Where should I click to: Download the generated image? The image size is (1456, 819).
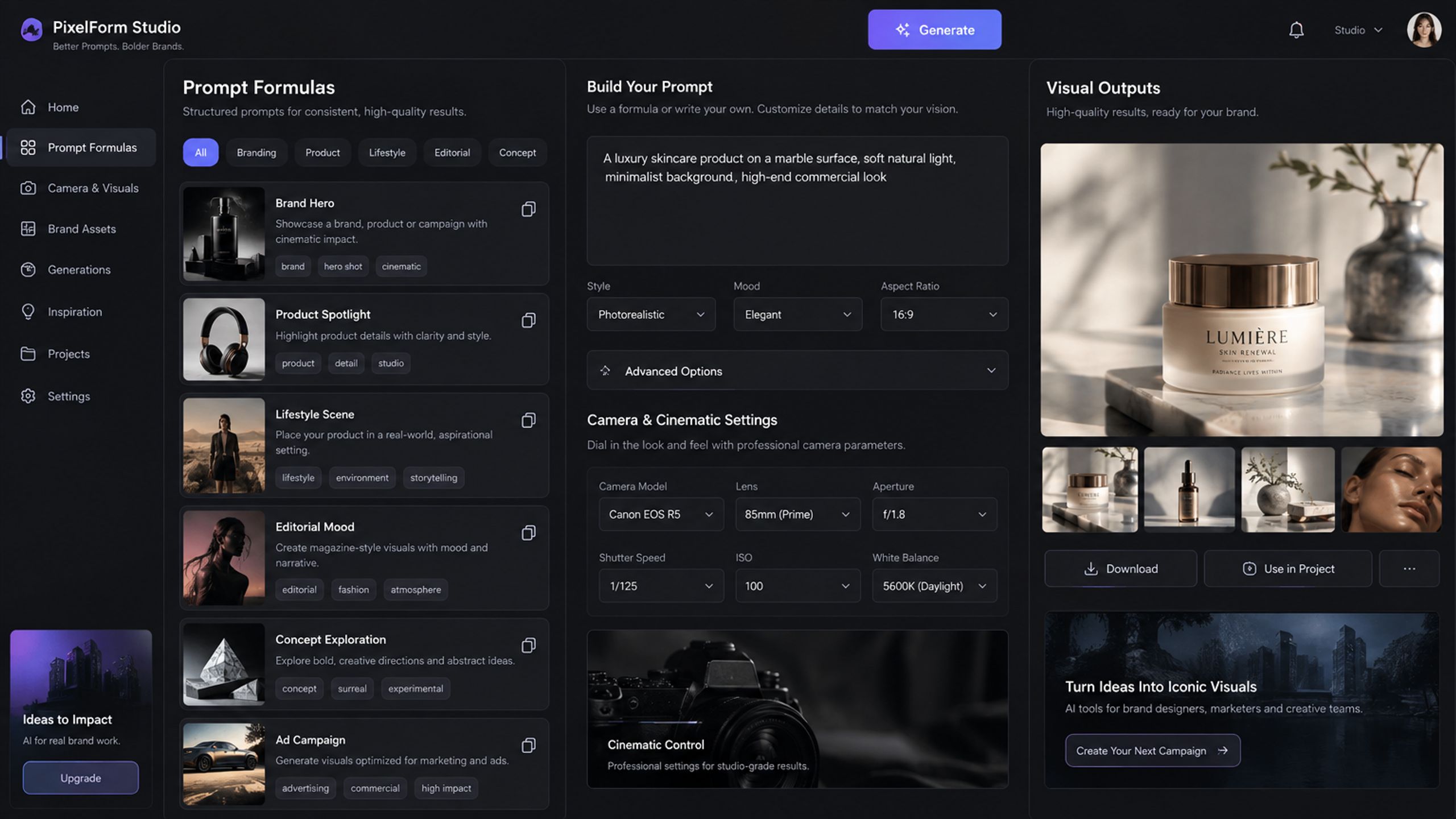click(1120, 569)
